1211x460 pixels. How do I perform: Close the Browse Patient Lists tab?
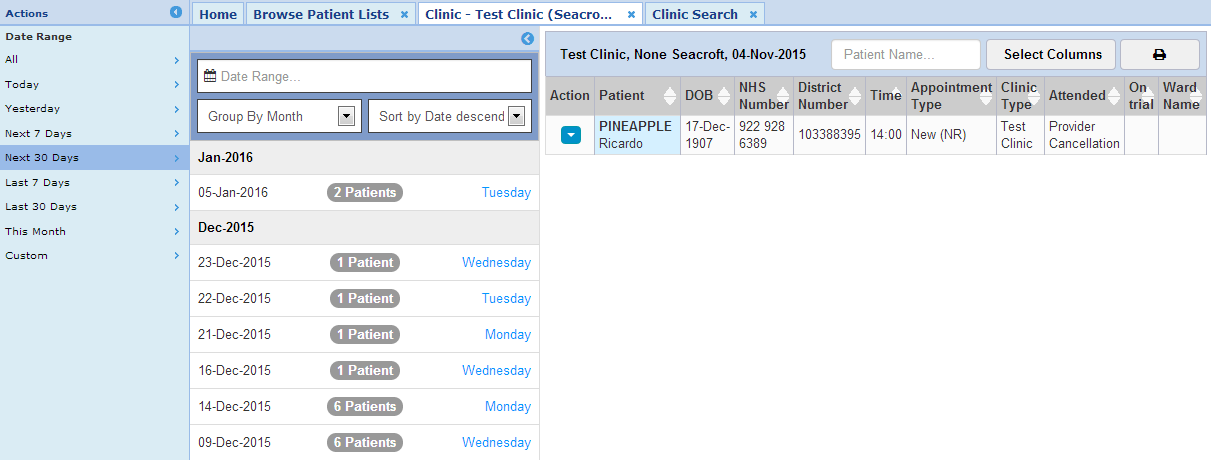click(x=404, y=15)
